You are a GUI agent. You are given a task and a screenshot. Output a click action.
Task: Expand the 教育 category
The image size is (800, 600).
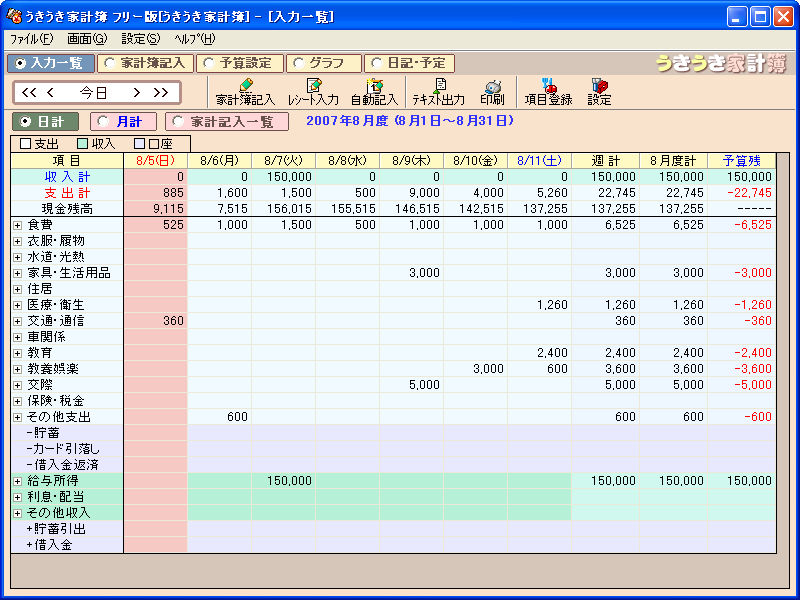coord(17,354)
